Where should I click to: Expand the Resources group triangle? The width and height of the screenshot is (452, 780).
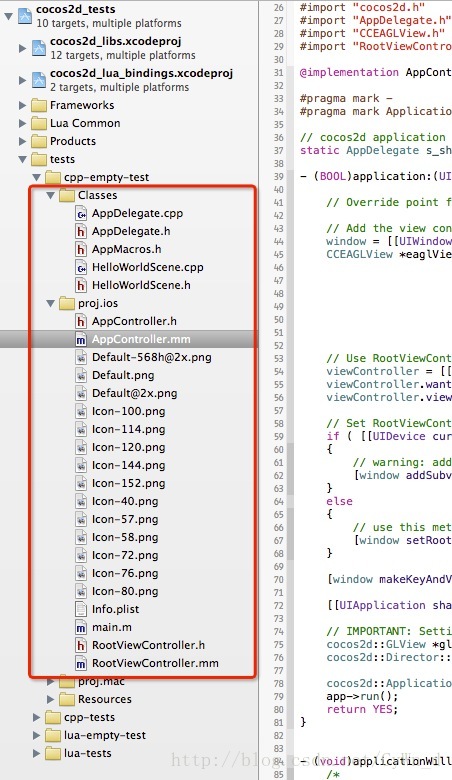click(50, 699)
